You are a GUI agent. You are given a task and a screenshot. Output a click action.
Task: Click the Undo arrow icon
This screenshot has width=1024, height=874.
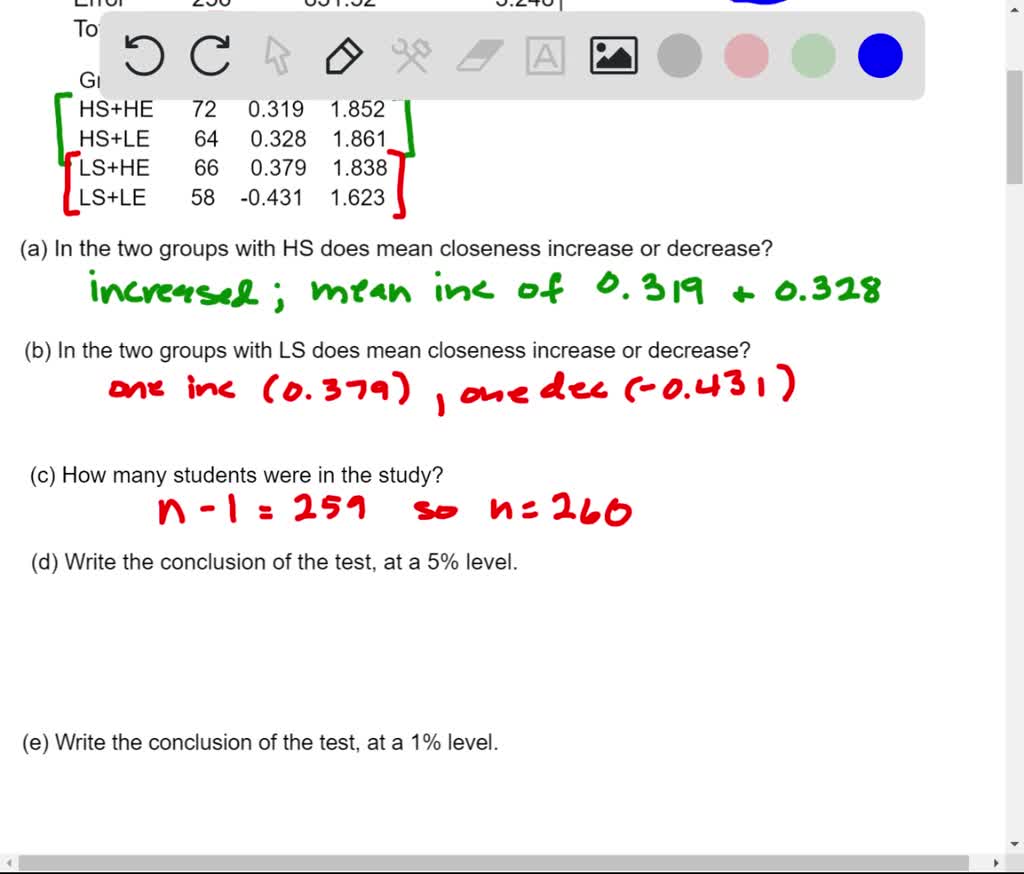pos(143,56)
